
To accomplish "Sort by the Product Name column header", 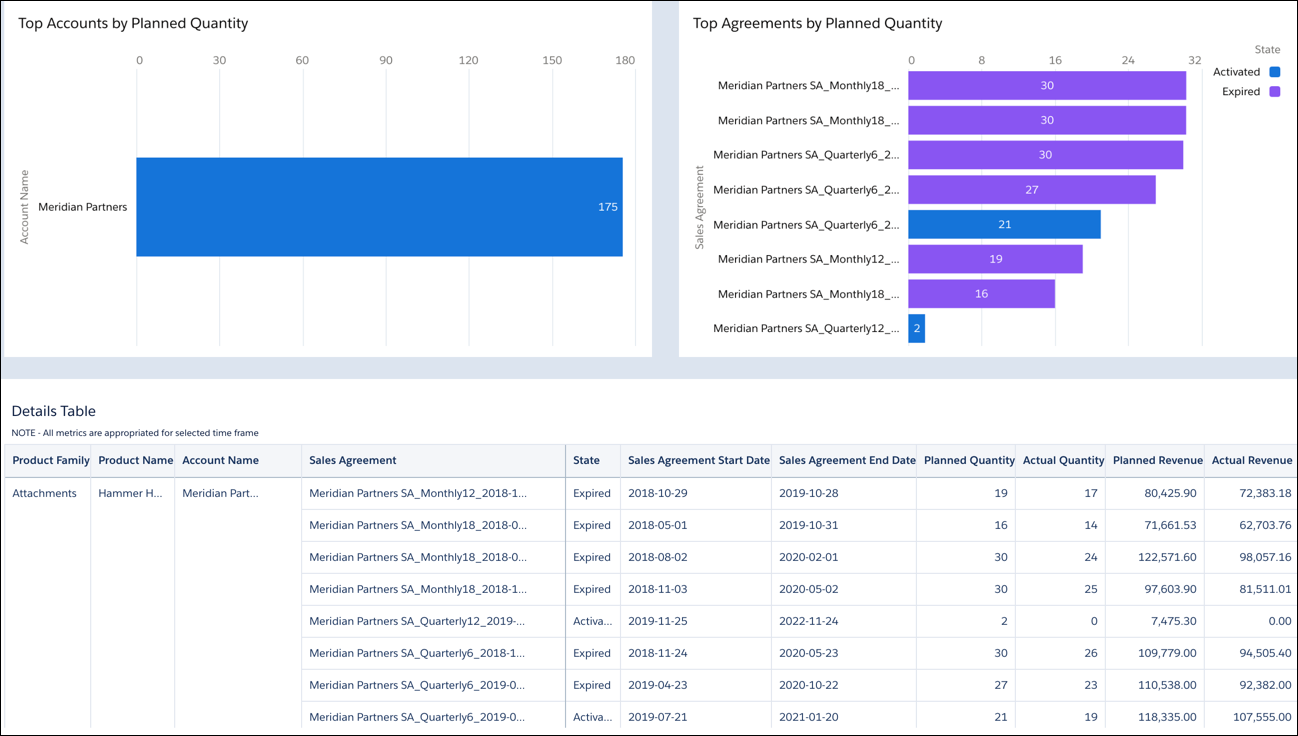I will click(x=135, y=461).
